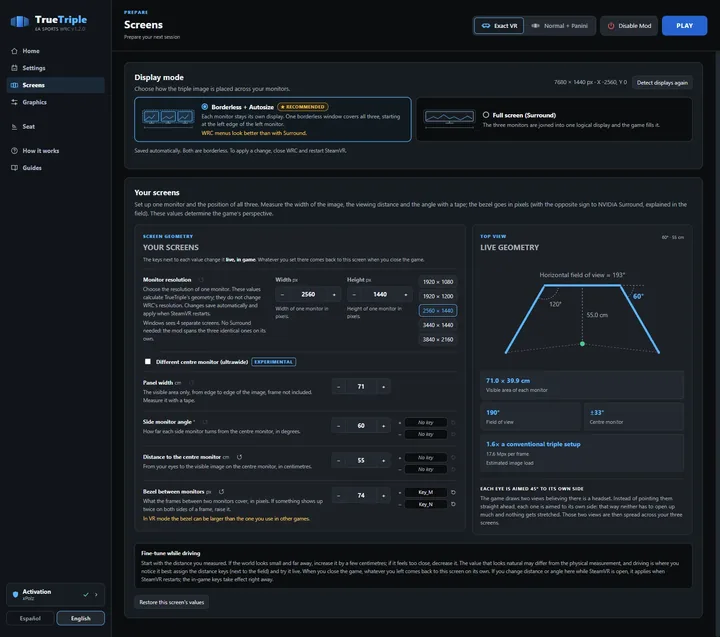The image size is (720, 637).
Task: Decrease Distance to the centre monitor
Action: [338, 460]
